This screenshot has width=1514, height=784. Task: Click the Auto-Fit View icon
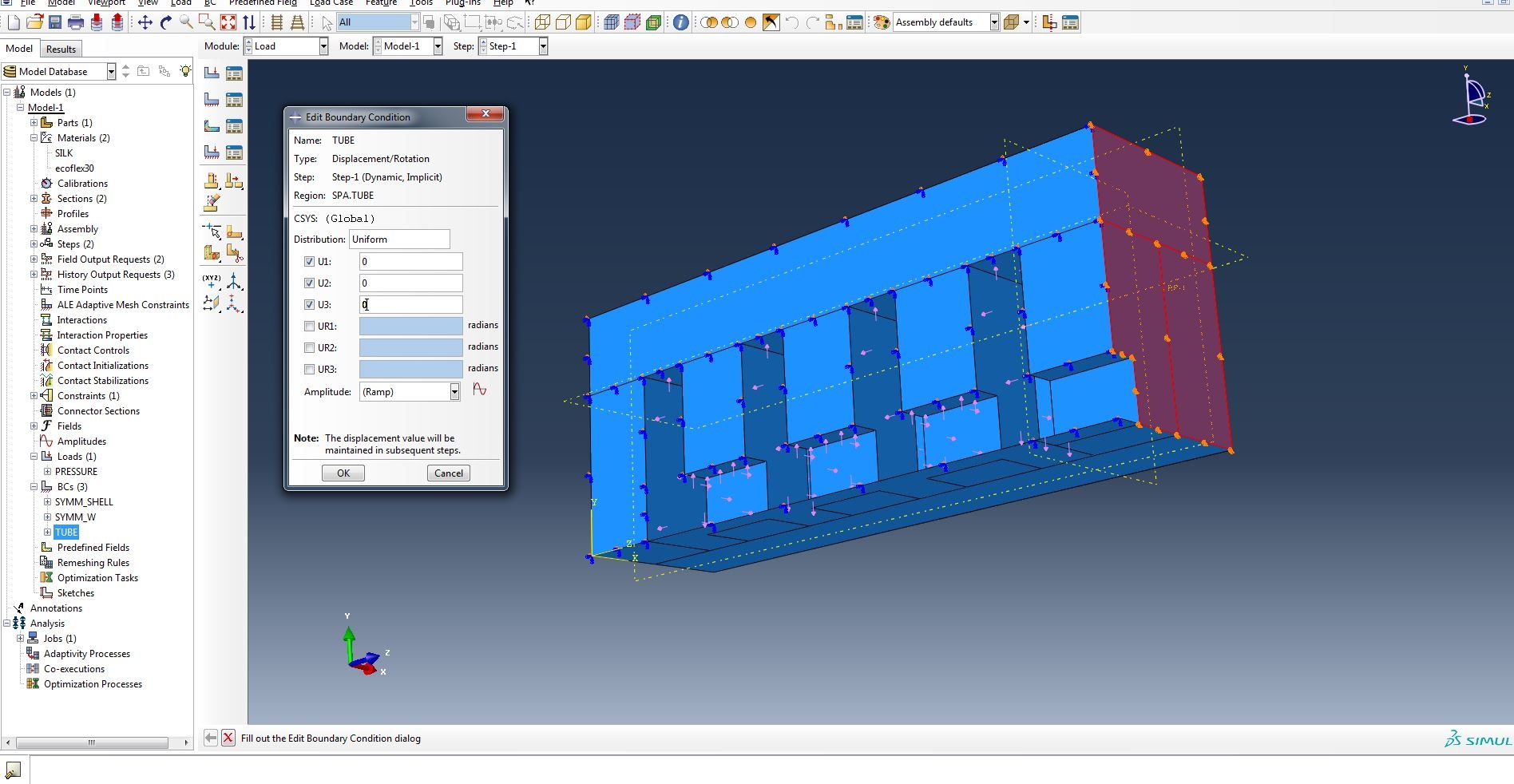[228, 22]
